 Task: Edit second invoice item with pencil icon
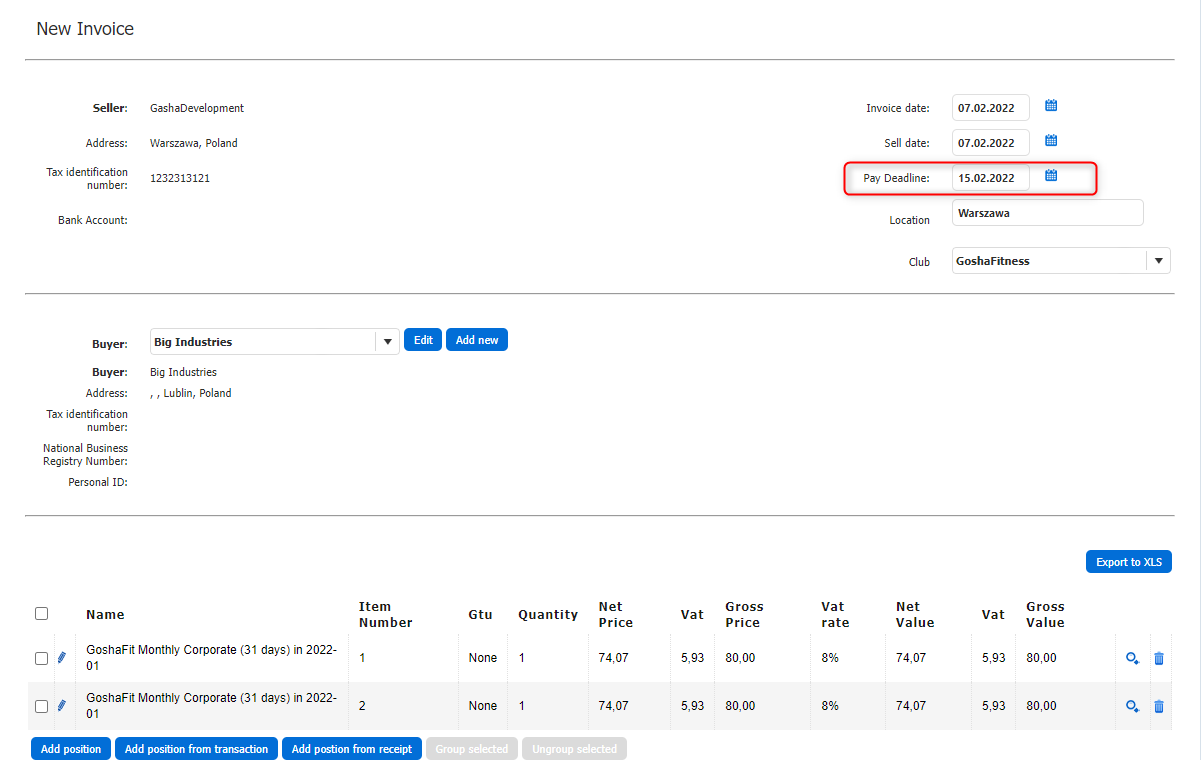point(62,706)
